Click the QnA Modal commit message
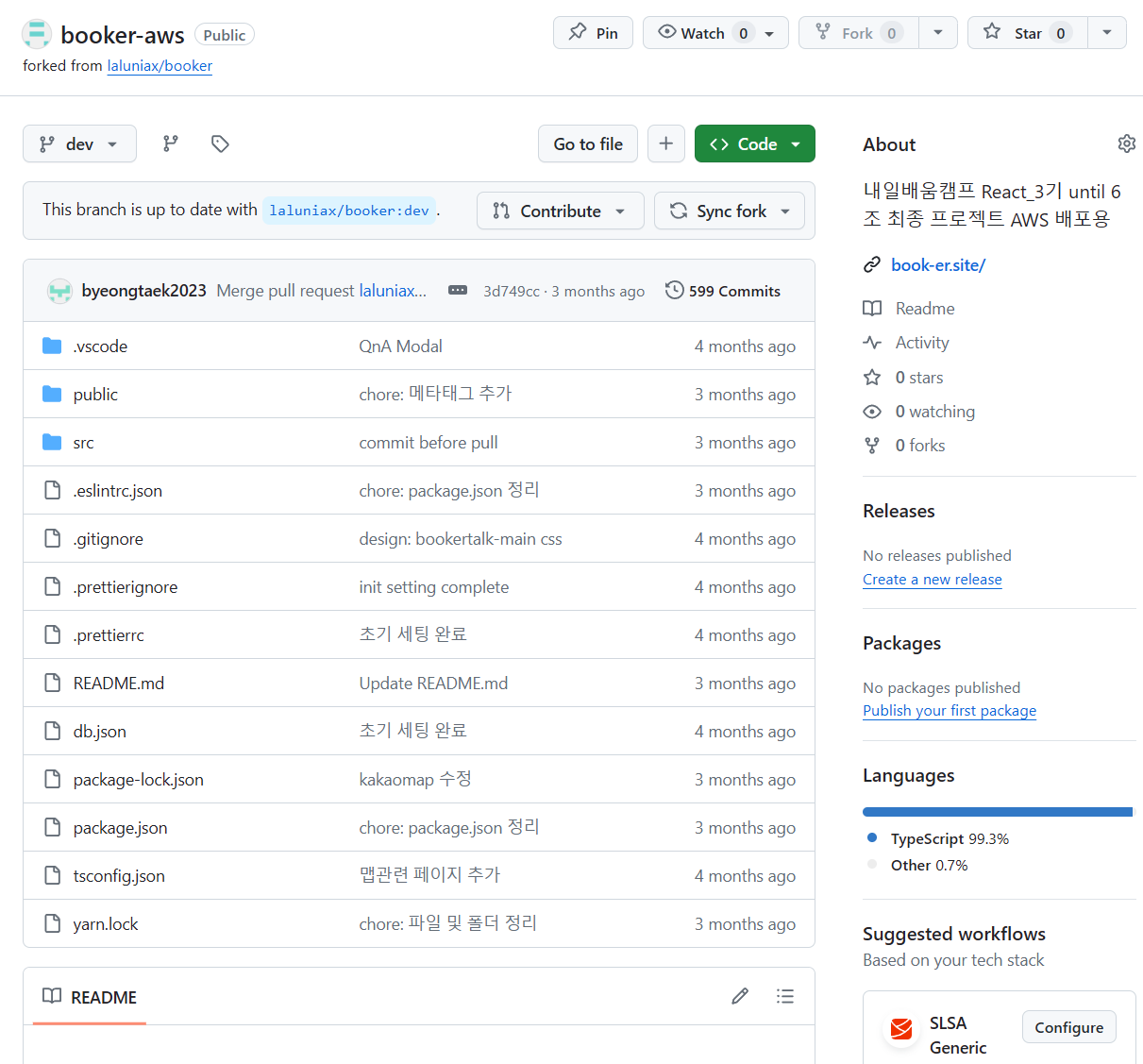This screenshot has height=1064, width=1143. [400, 346]
